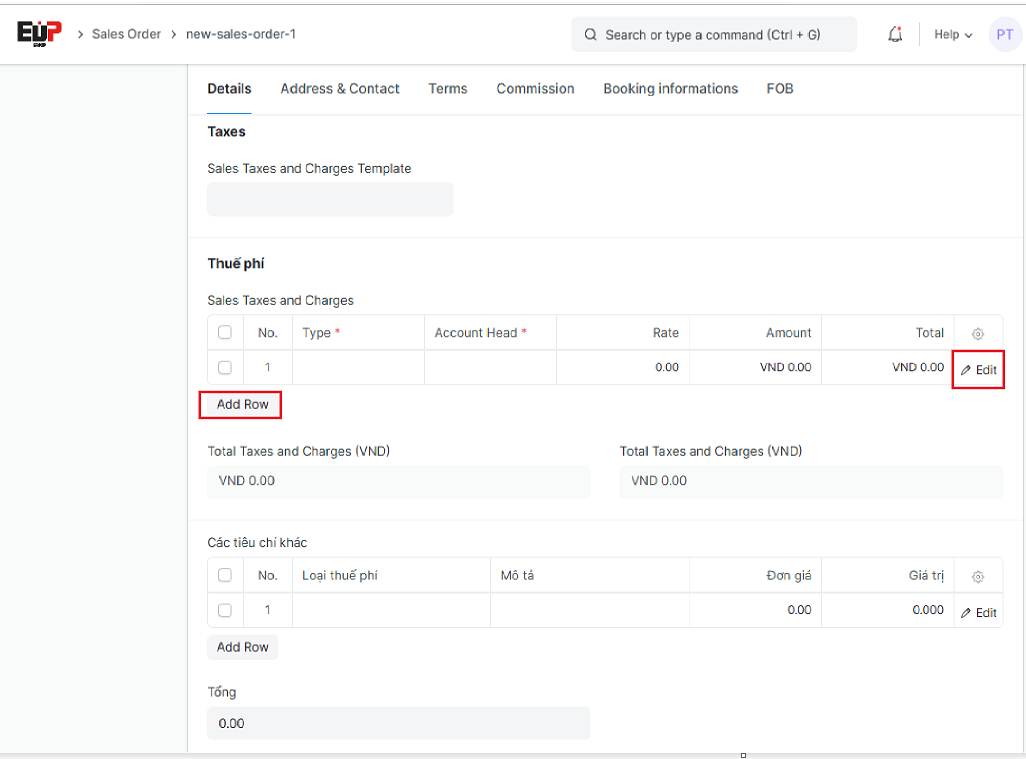The height and width of the screenshot is (759, 1026).
Task: Click the PT user avatar
Action: point(1004,35)
